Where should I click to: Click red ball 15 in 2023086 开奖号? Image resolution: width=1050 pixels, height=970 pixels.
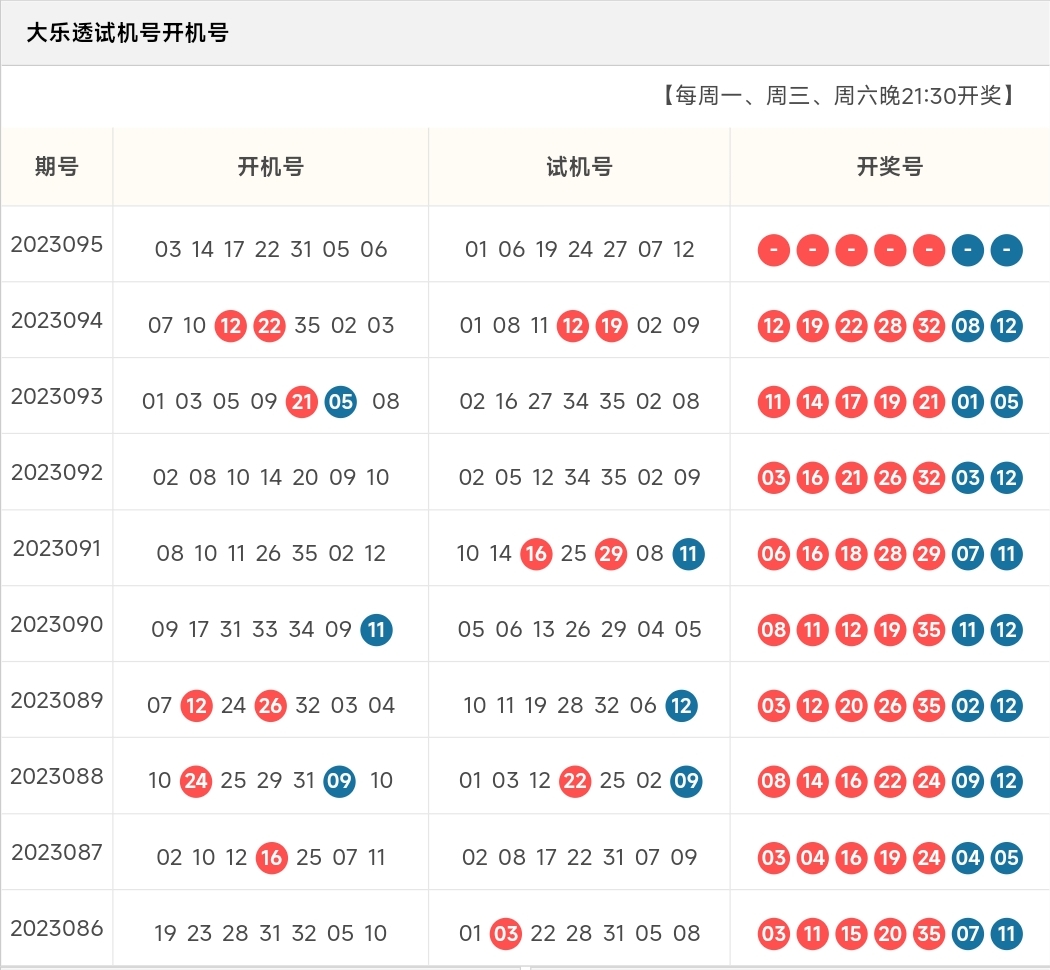851,934
